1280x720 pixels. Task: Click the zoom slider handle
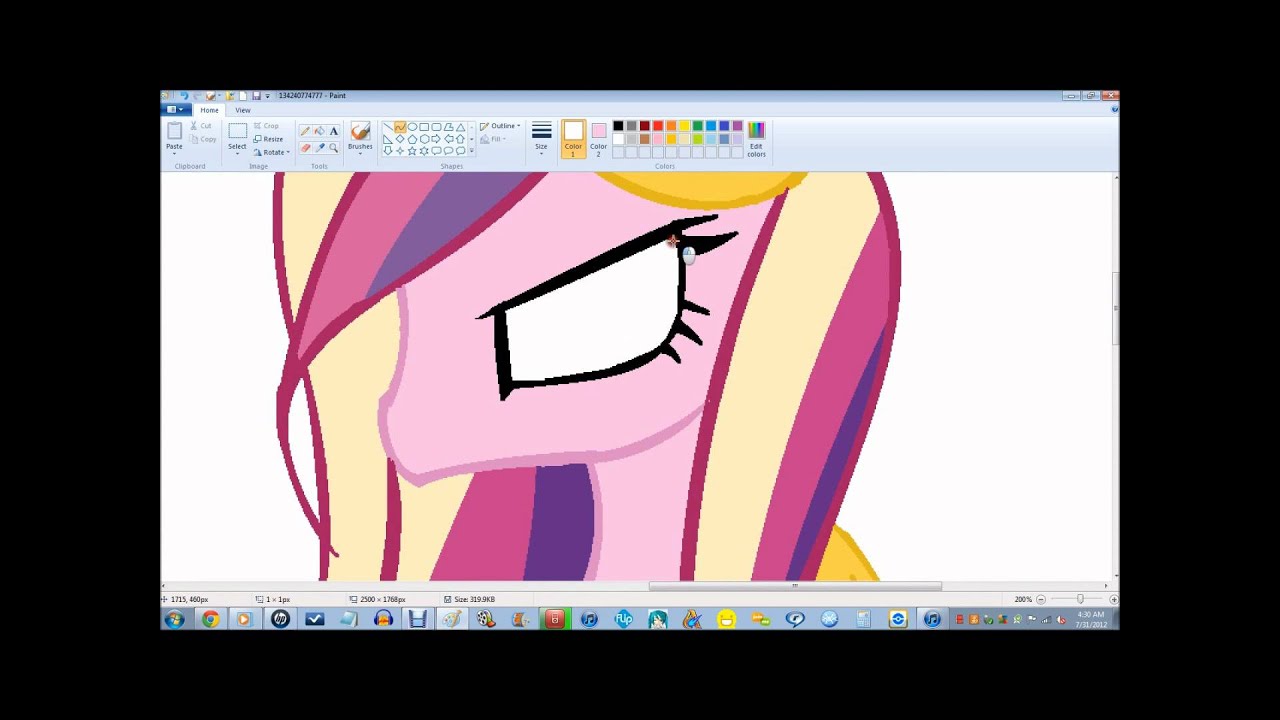click(1079, 599)
